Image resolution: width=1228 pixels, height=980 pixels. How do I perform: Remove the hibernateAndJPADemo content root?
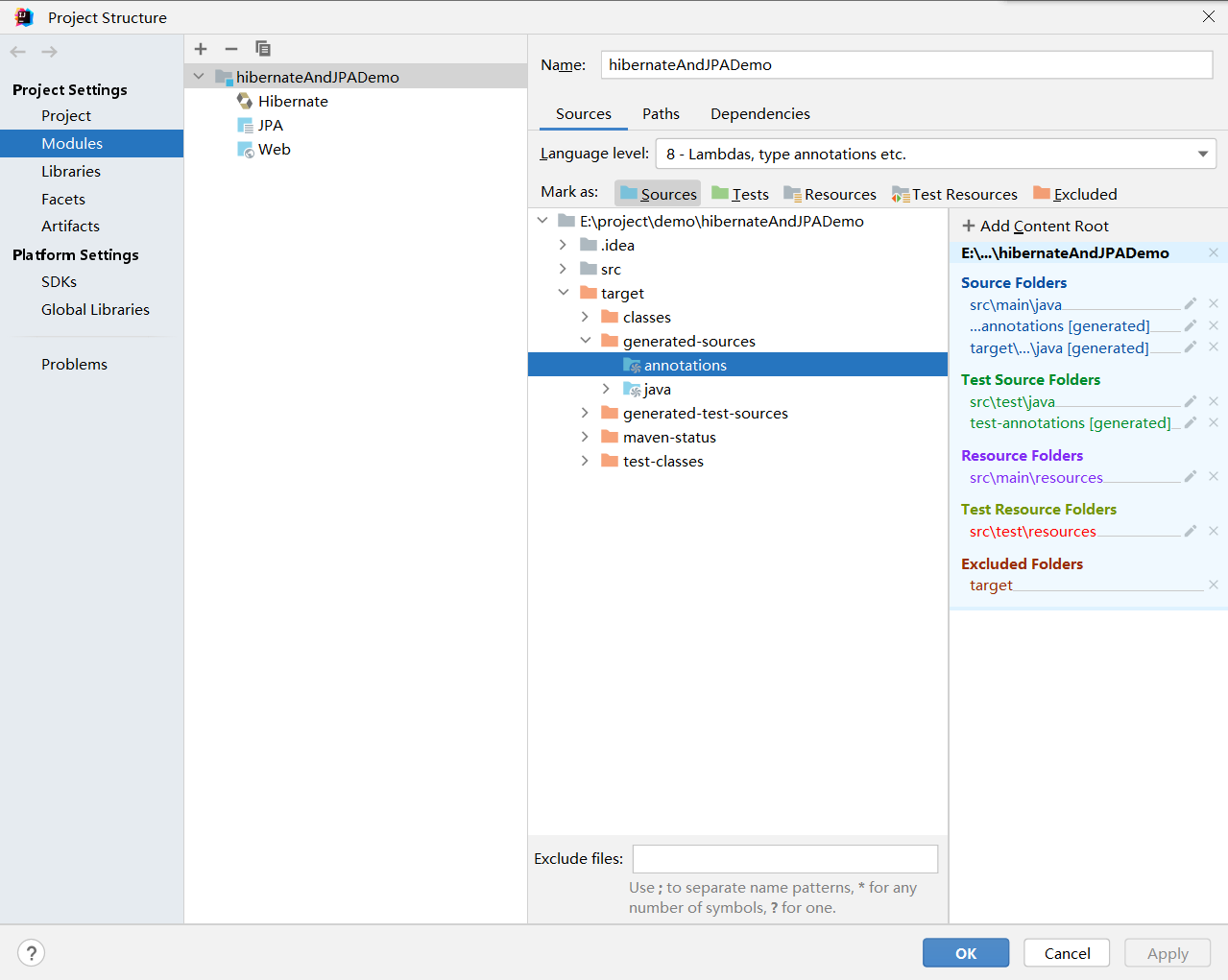click(x=1214, y=252)
